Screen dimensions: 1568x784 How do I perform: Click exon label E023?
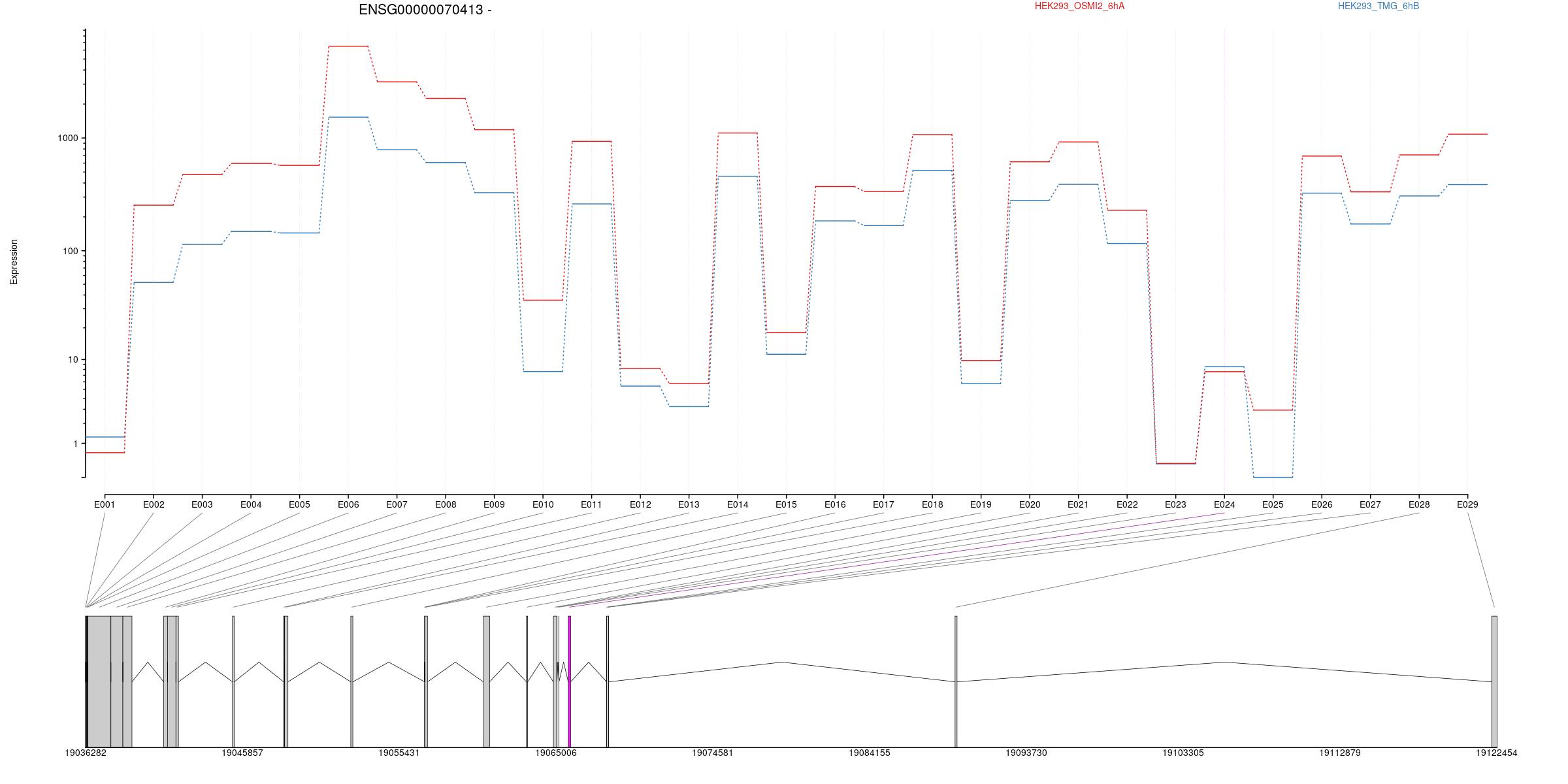pos(1175,504)
